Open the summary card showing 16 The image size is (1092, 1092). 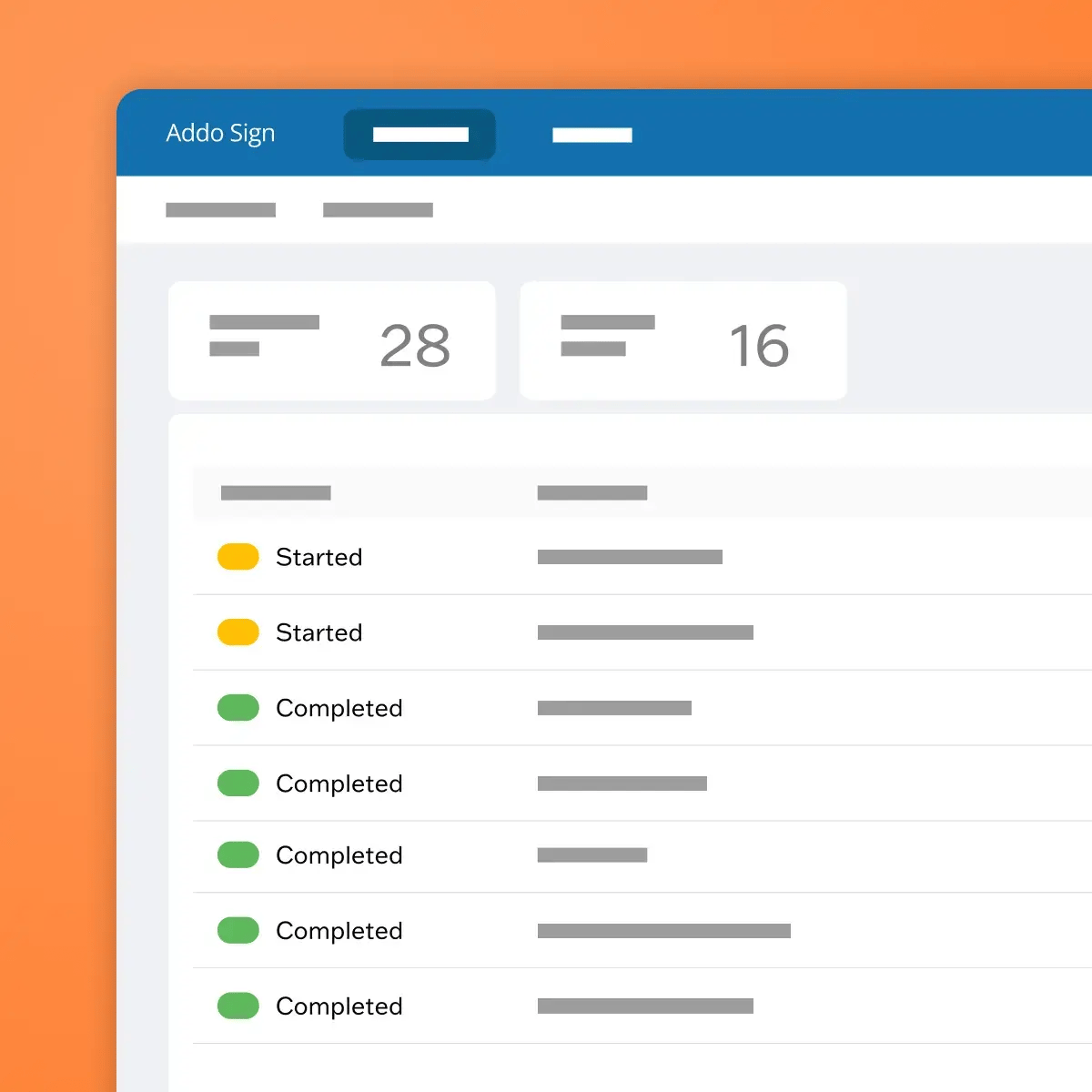coord(682,341)
